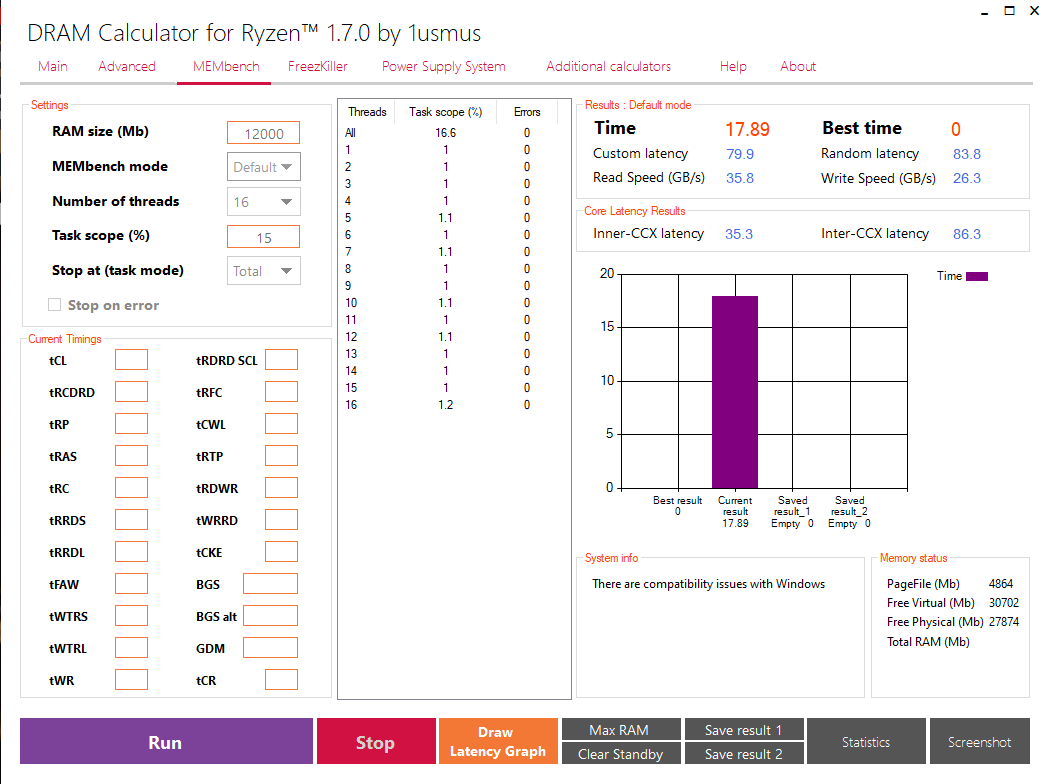Click the tFAW timing field
Image resolution: width=1048 pixels, height=784 pixels.
click(x=131, y=583)
